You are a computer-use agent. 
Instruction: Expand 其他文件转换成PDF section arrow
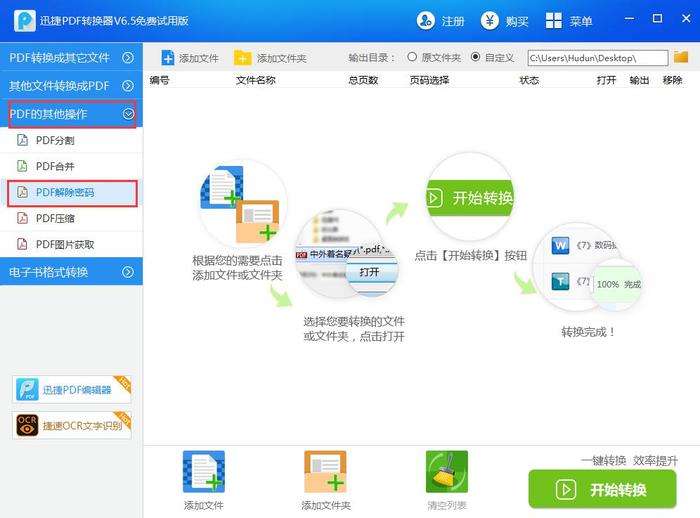(128, 86)
